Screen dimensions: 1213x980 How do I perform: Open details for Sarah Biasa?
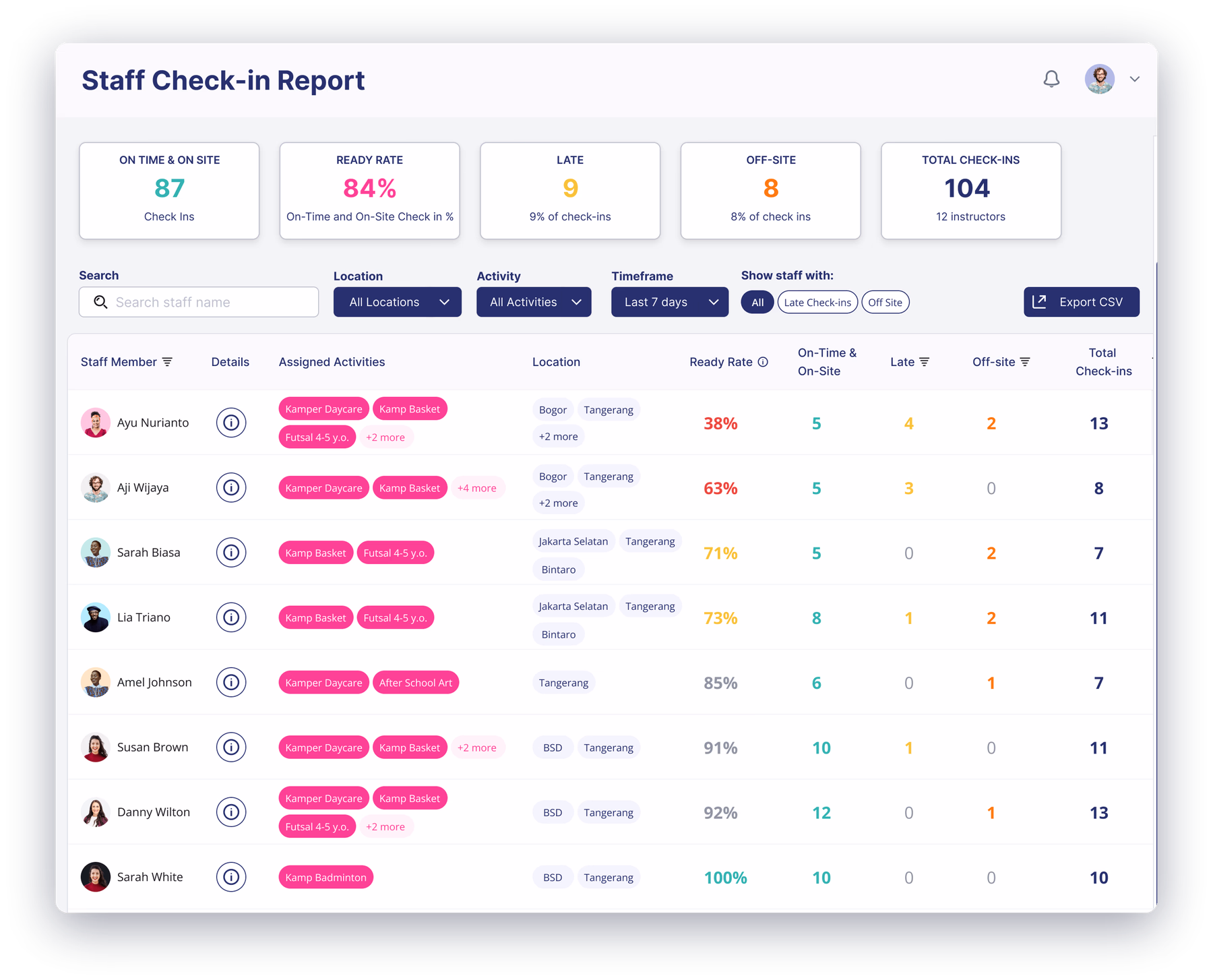click(x=231, y=552)
